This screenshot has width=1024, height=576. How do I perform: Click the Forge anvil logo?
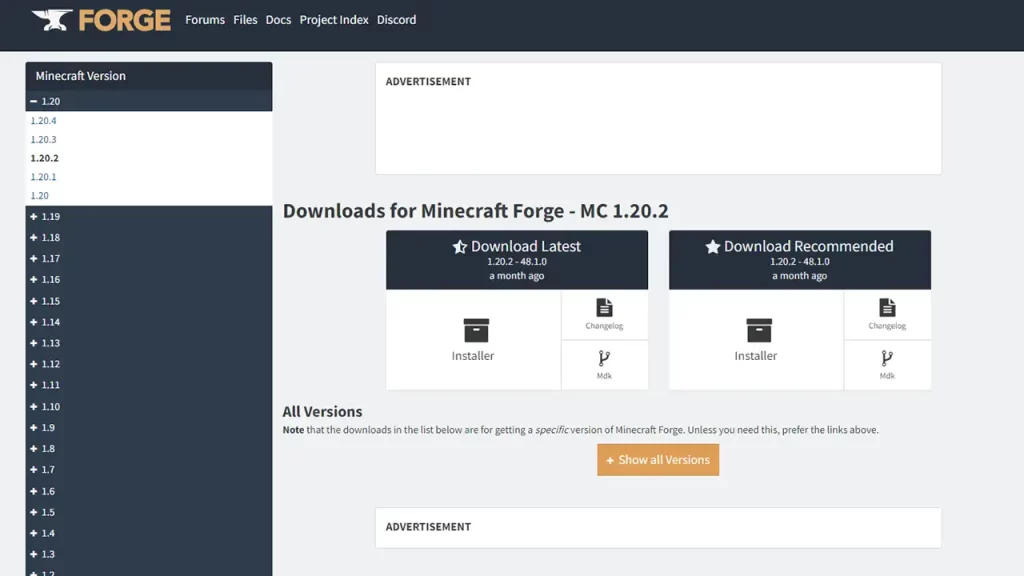(x=53, y=19)
